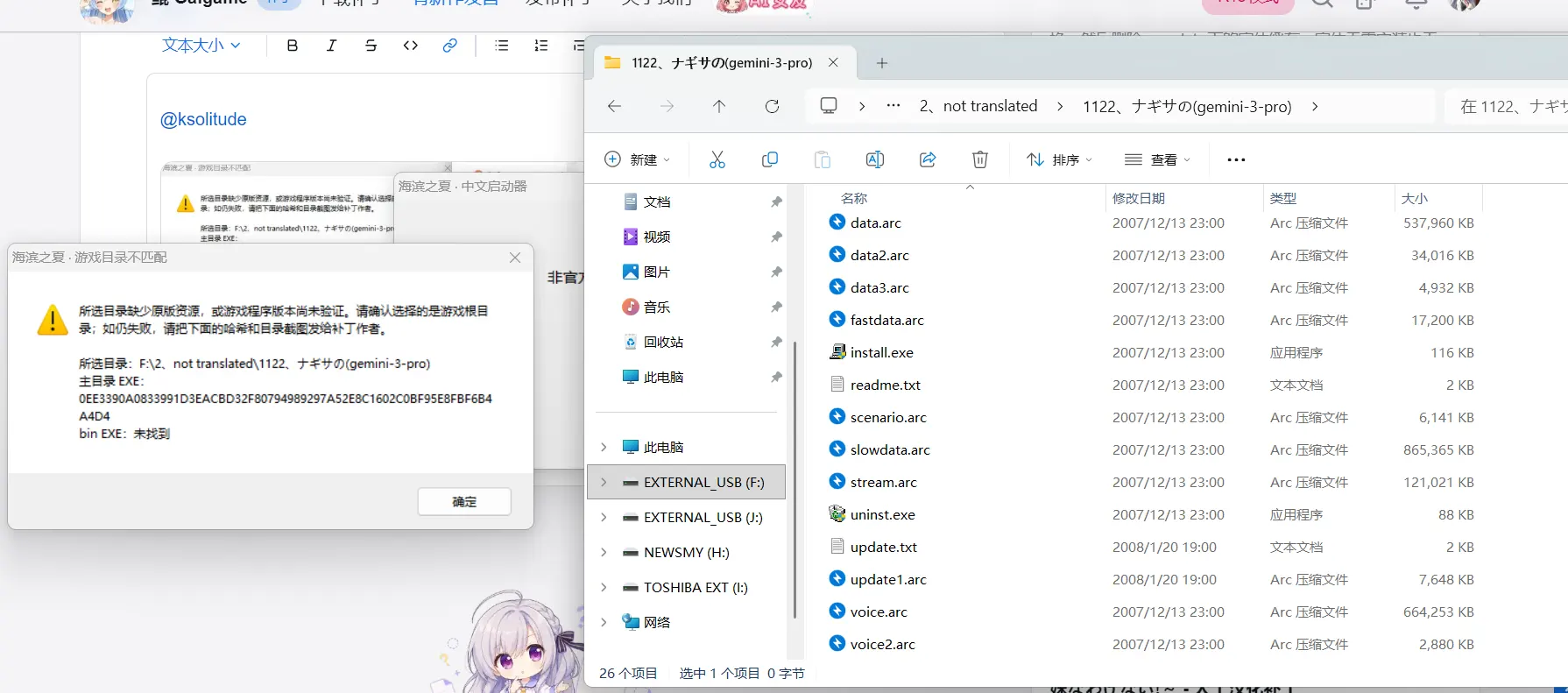
Task: Refresh the current folder
Action: [772, 106]
